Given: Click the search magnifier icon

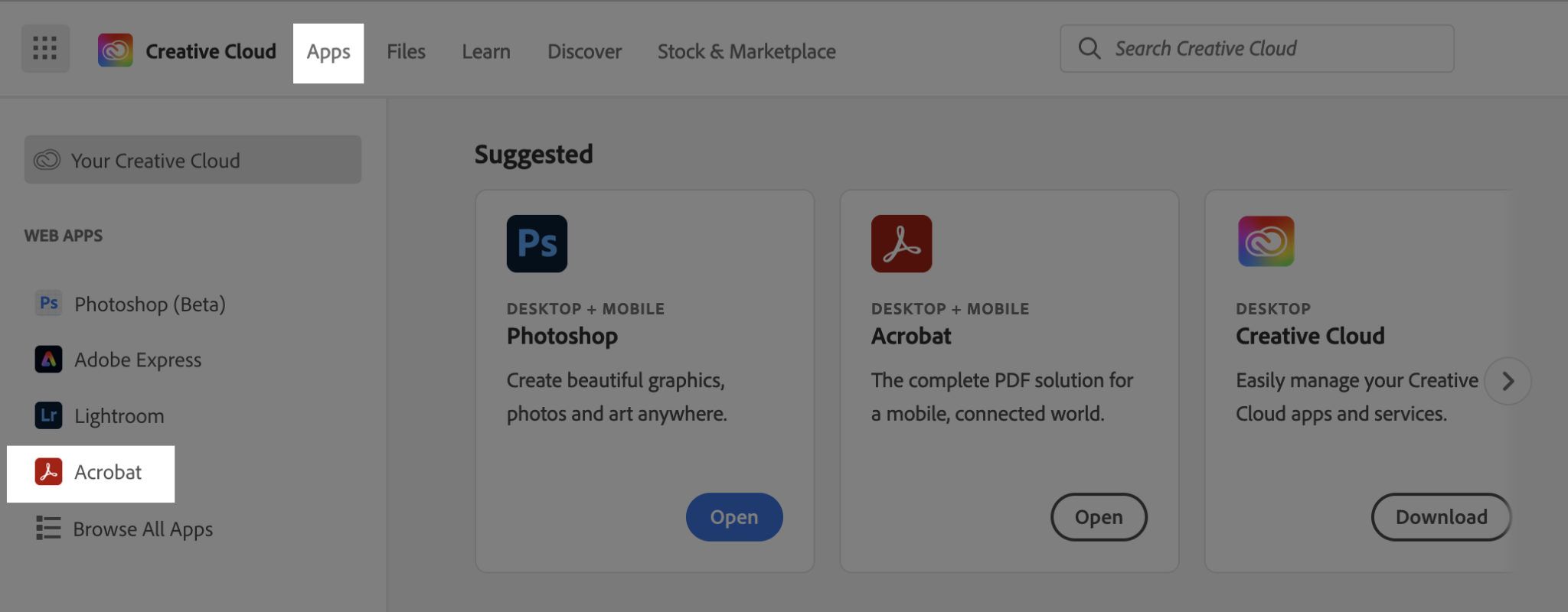Looking at the screenshot, I should click(x=1089, y=48).
